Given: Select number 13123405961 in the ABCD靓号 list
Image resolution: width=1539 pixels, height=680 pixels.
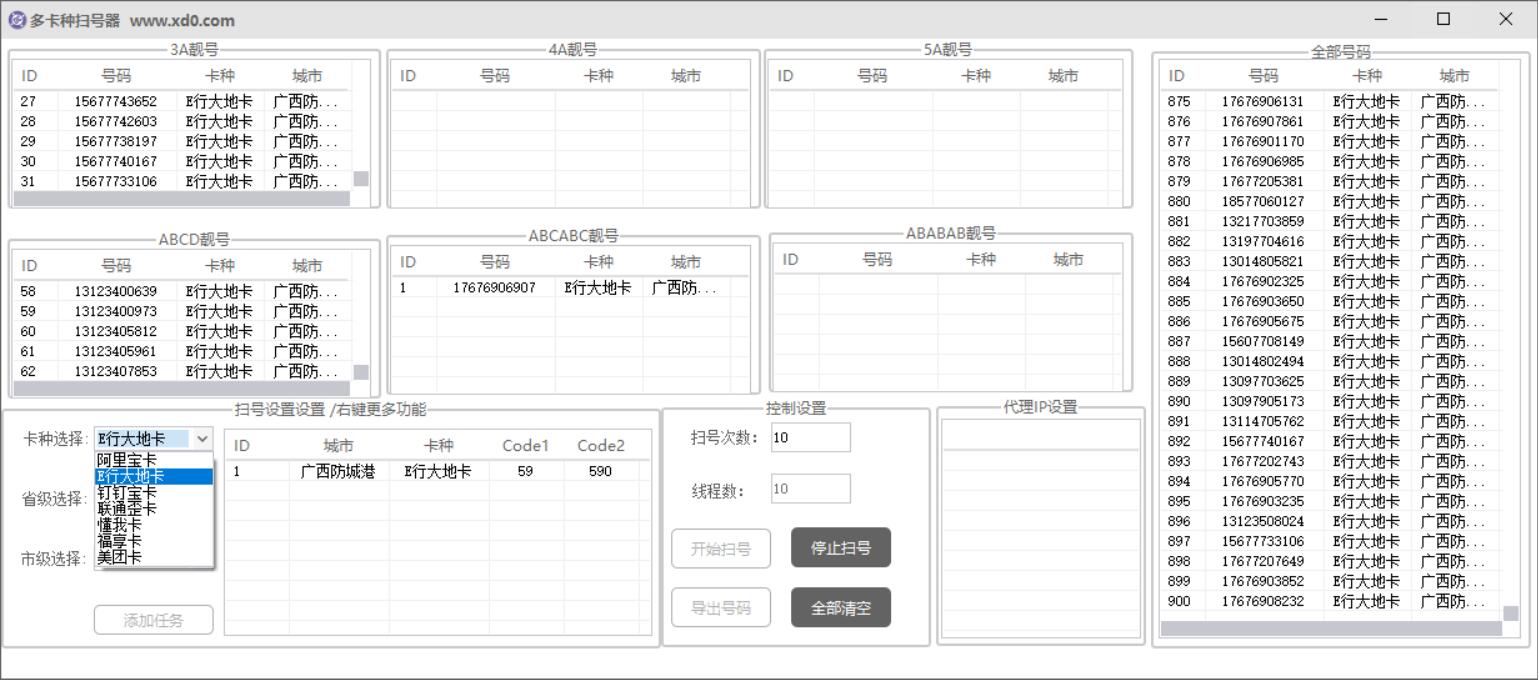Looking at the screenshot, I should (x=116, y=351).
